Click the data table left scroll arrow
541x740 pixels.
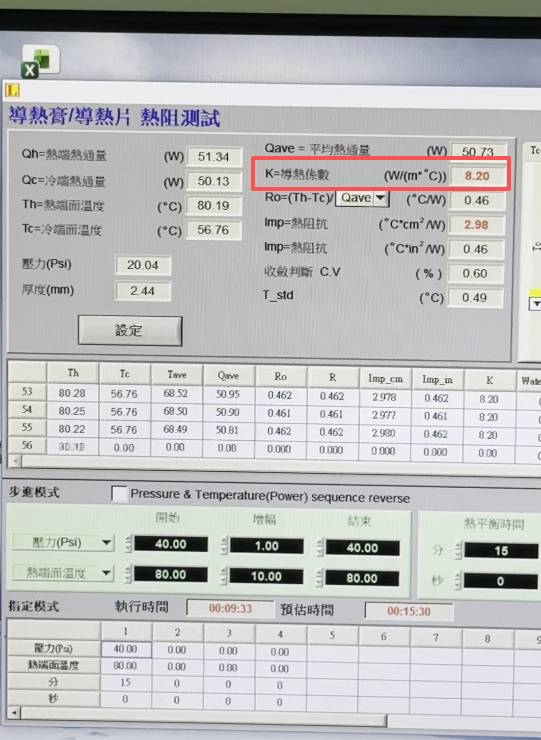pos(15,461)
